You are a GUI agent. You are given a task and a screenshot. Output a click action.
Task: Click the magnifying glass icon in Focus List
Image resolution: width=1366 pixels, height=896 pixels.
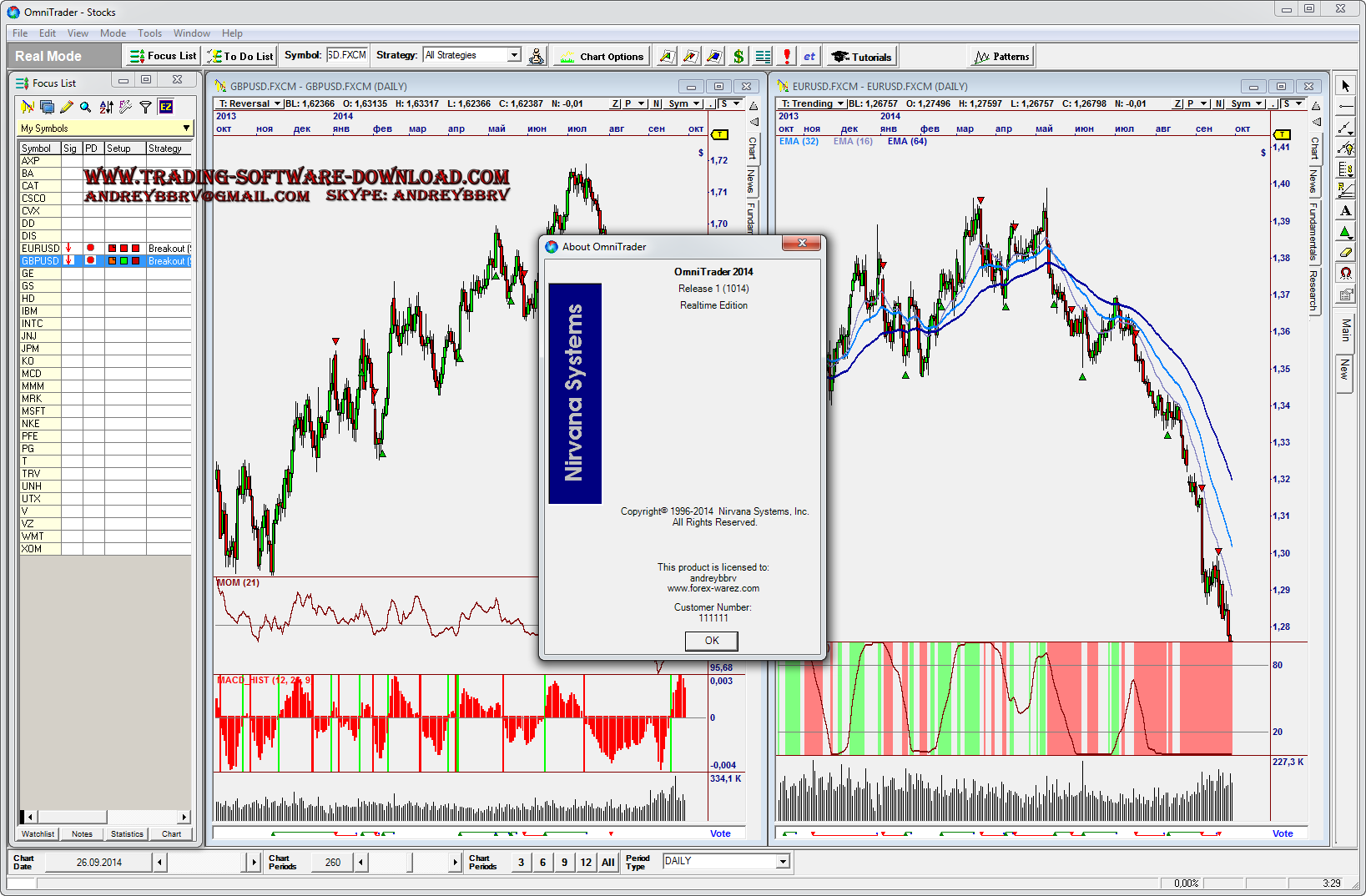point(86,107)
